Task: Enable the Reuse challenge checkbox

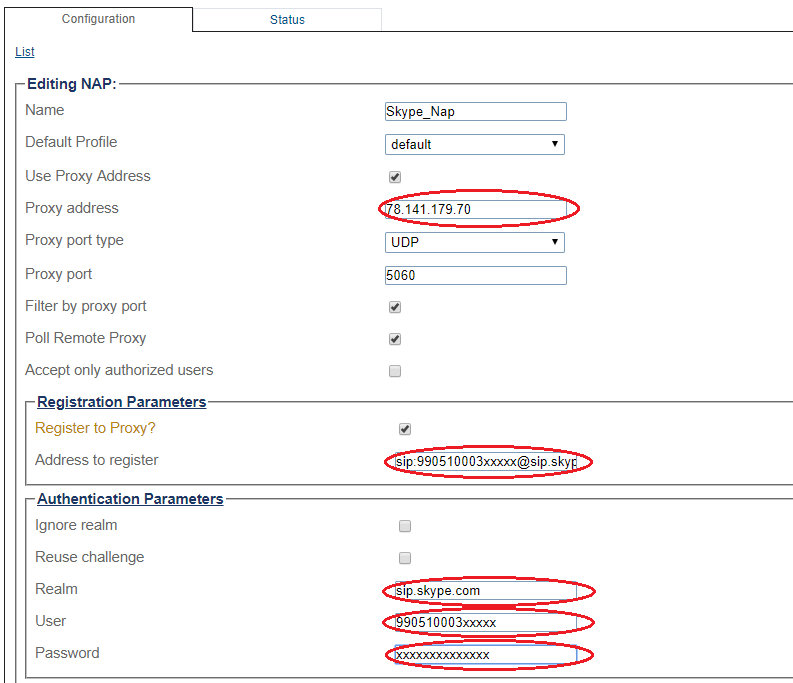Action: click(405, 558)
